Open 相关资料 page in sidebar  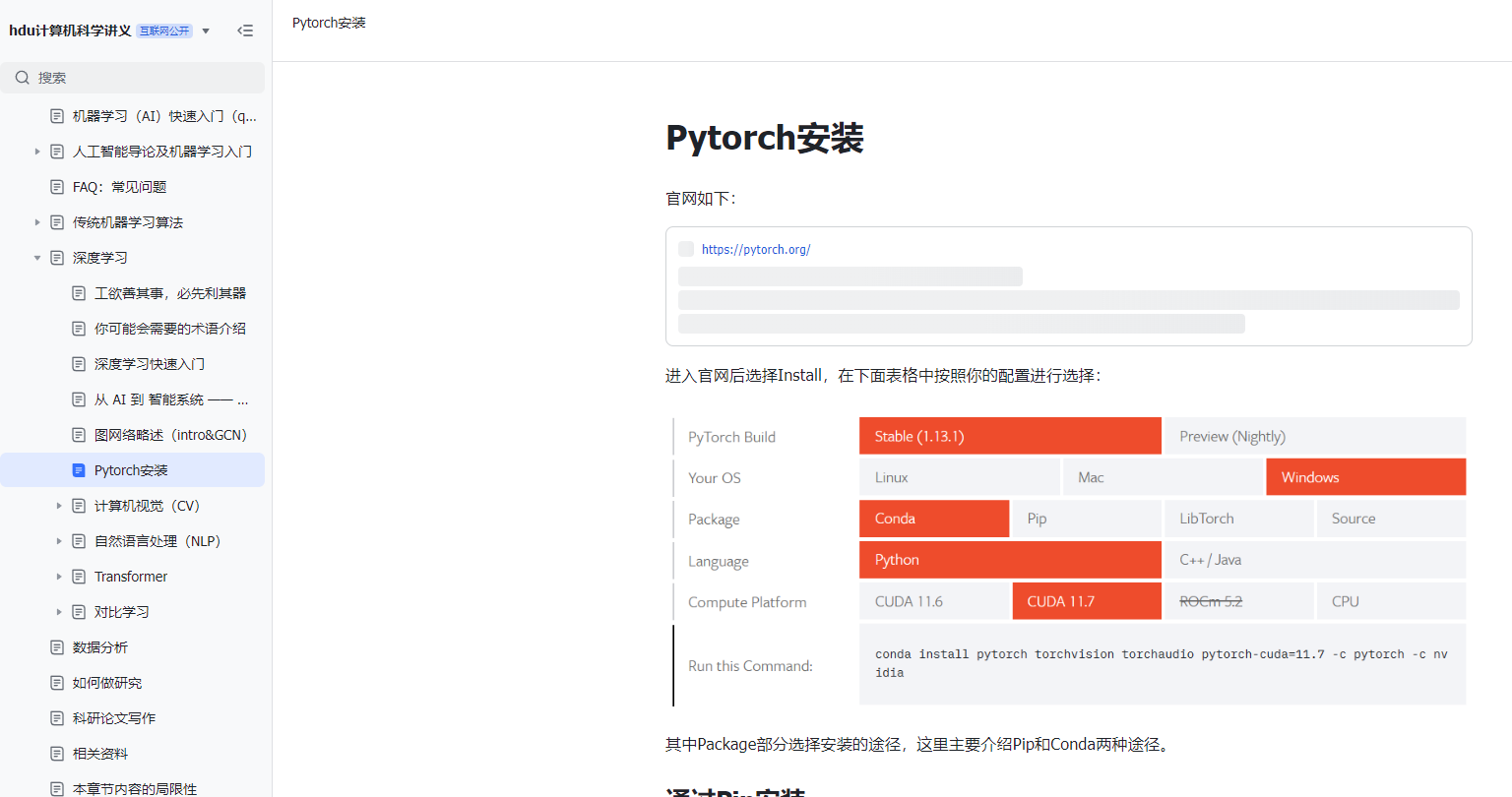pyautogui.click(x=100, y=754)
